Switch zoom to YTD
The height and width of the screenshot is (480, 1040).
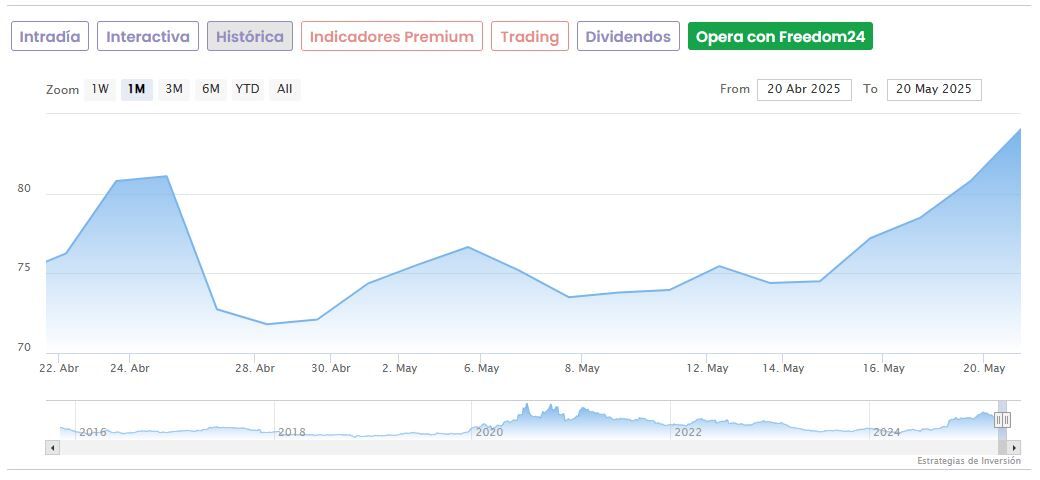pyautogui.click(x=247, y=89)
